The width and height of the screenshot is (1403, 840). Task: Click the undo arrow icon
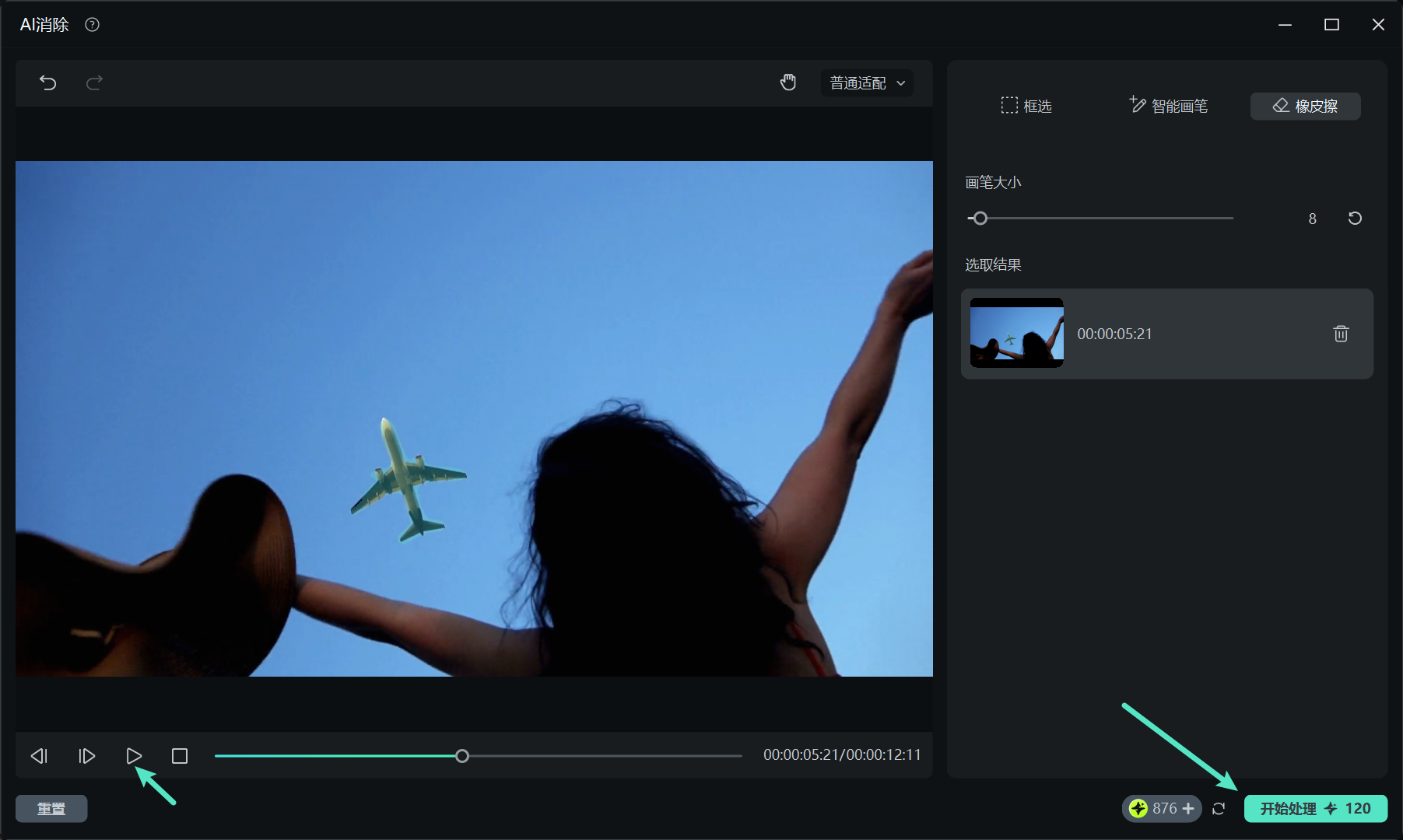[x=48, y=82]
